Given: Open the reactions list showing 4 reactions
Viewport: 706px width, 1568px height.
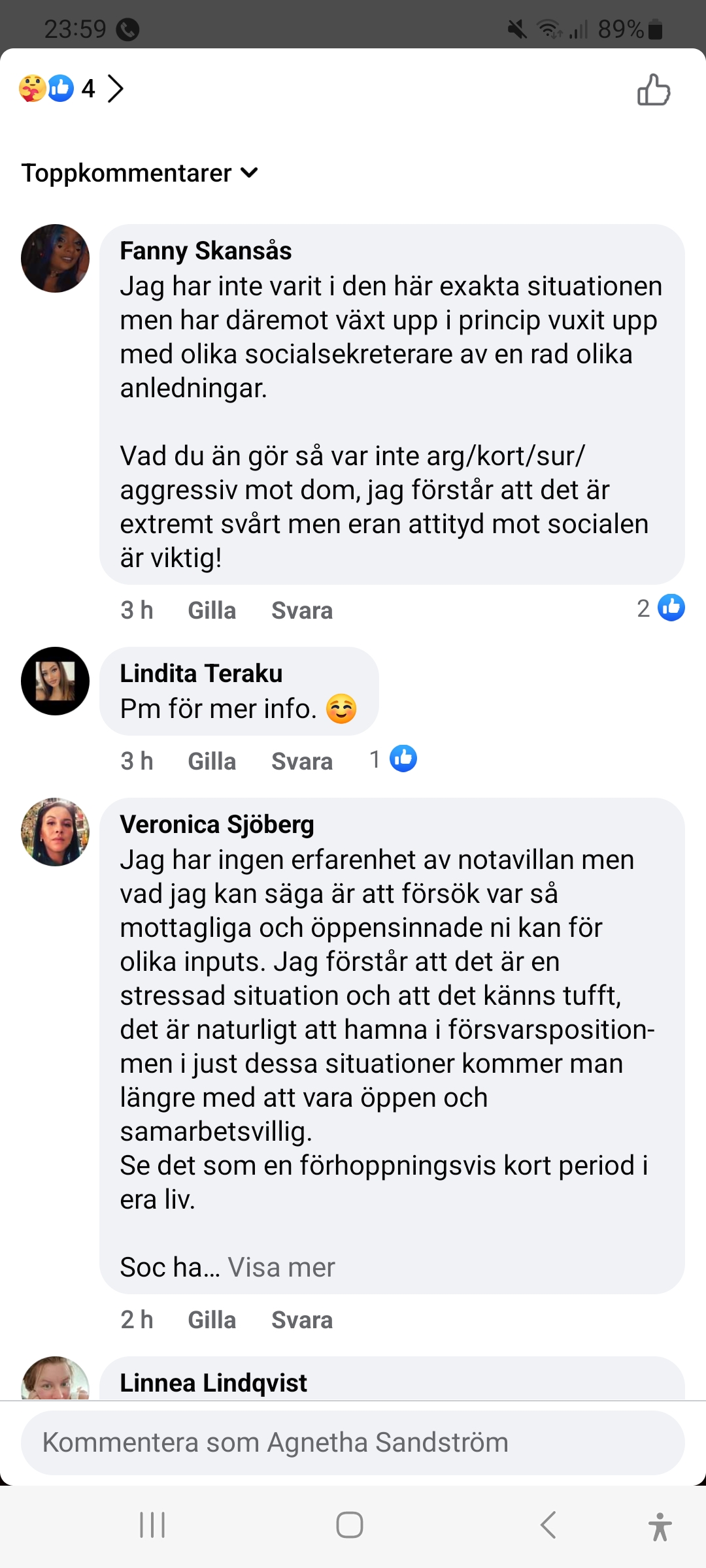Looking at the screenshot, I should pos(71,88).
